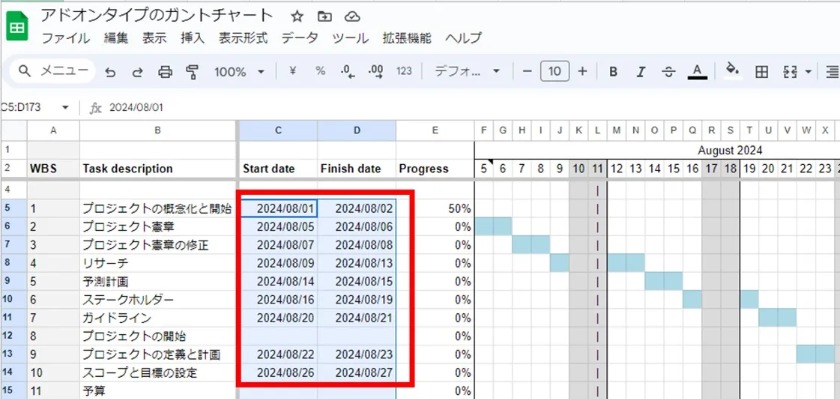Select task cell ガイドライン

(158, 318)
